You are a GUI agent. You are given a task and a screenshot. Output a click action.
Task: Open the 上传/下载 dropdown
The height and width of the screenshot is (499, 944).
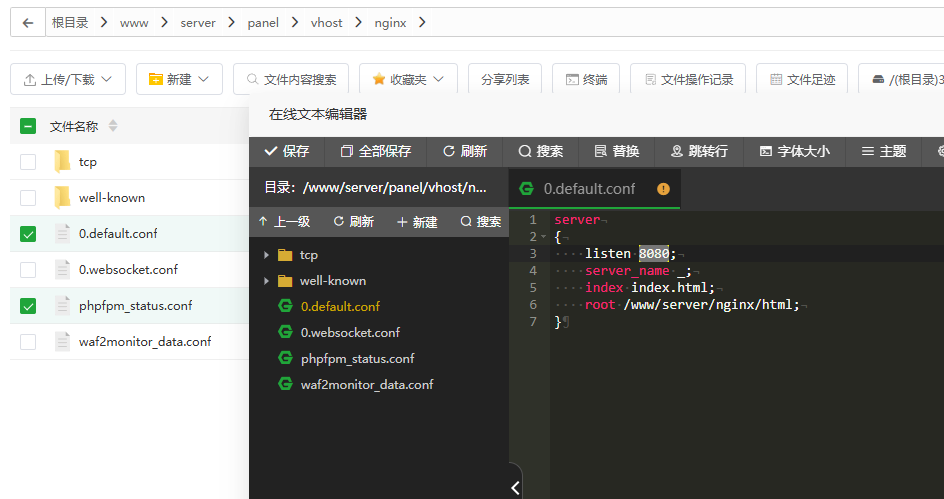(68, 79)
